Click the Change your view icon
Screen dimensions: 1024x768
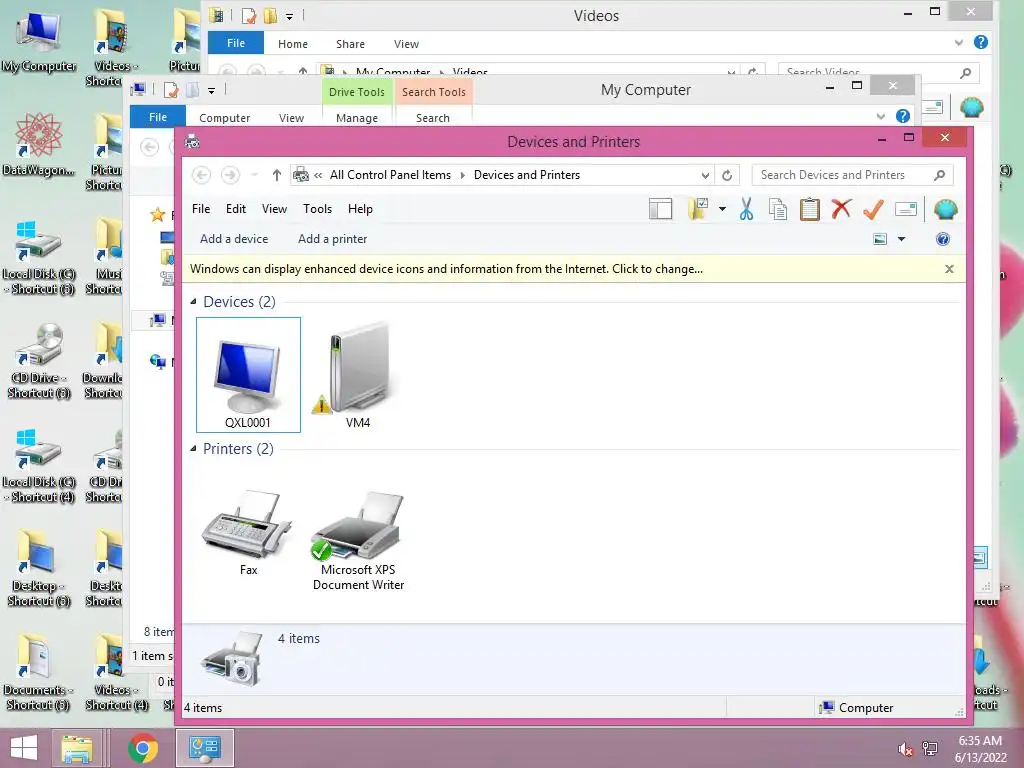tap(880, 239)
